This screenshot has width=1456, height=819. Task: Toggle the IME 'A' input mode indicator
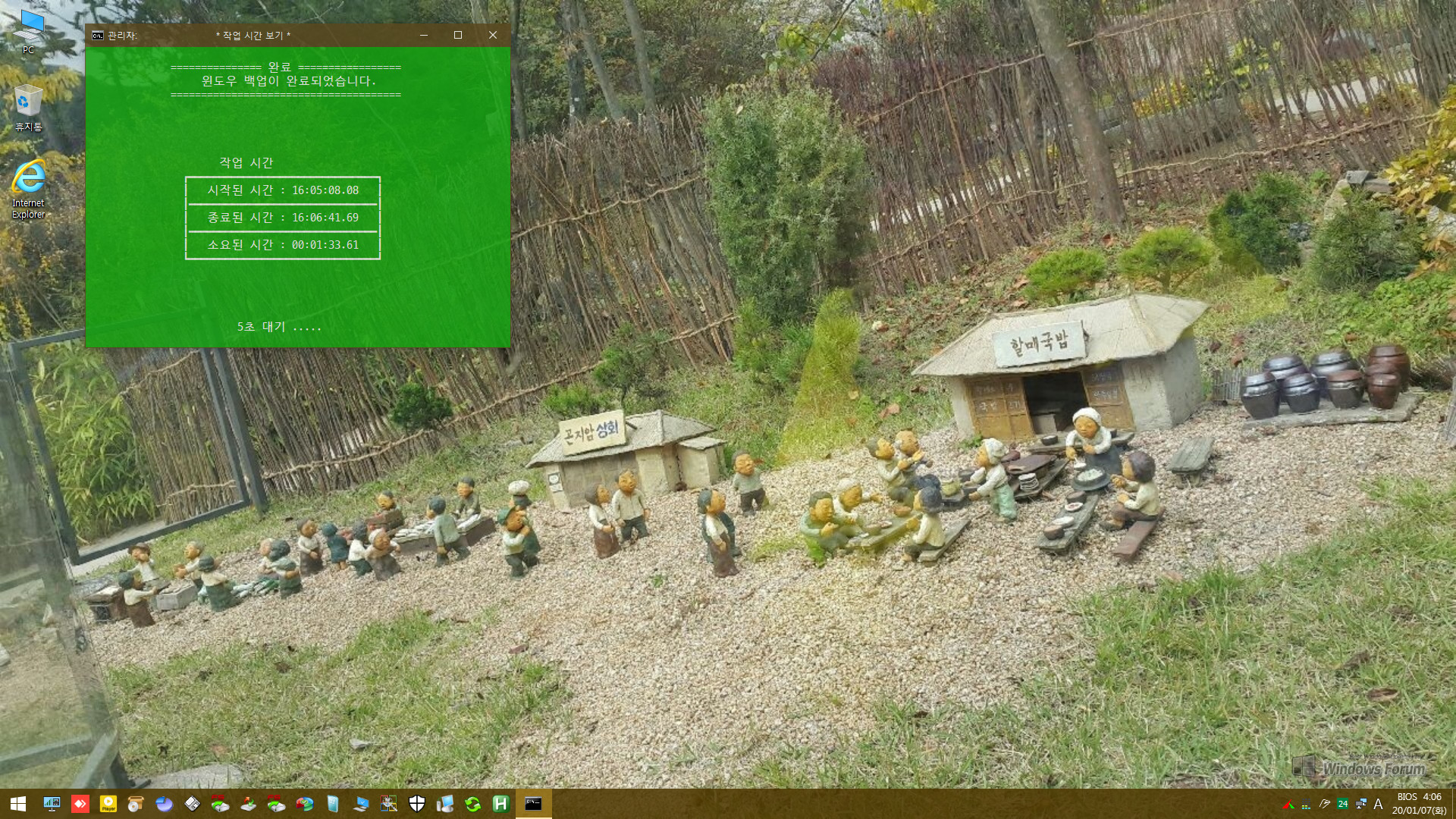[x=1379, y=805]
